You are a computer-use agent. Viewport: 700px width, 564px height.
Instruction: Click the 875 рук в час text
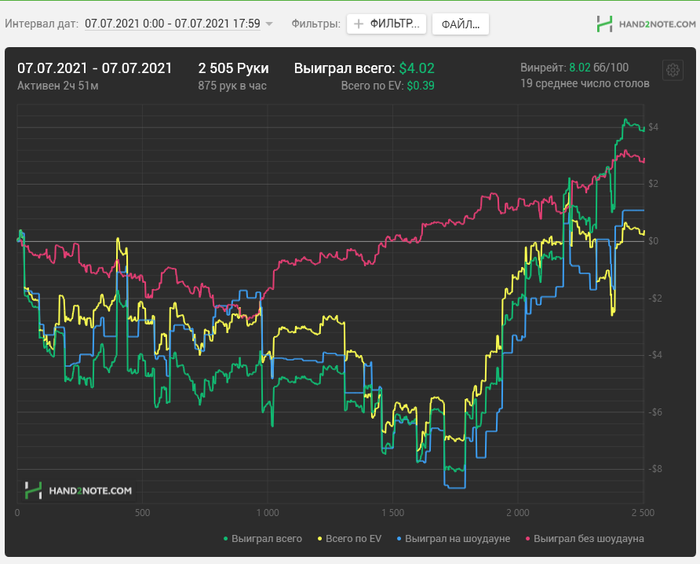[x=232, y=85]
